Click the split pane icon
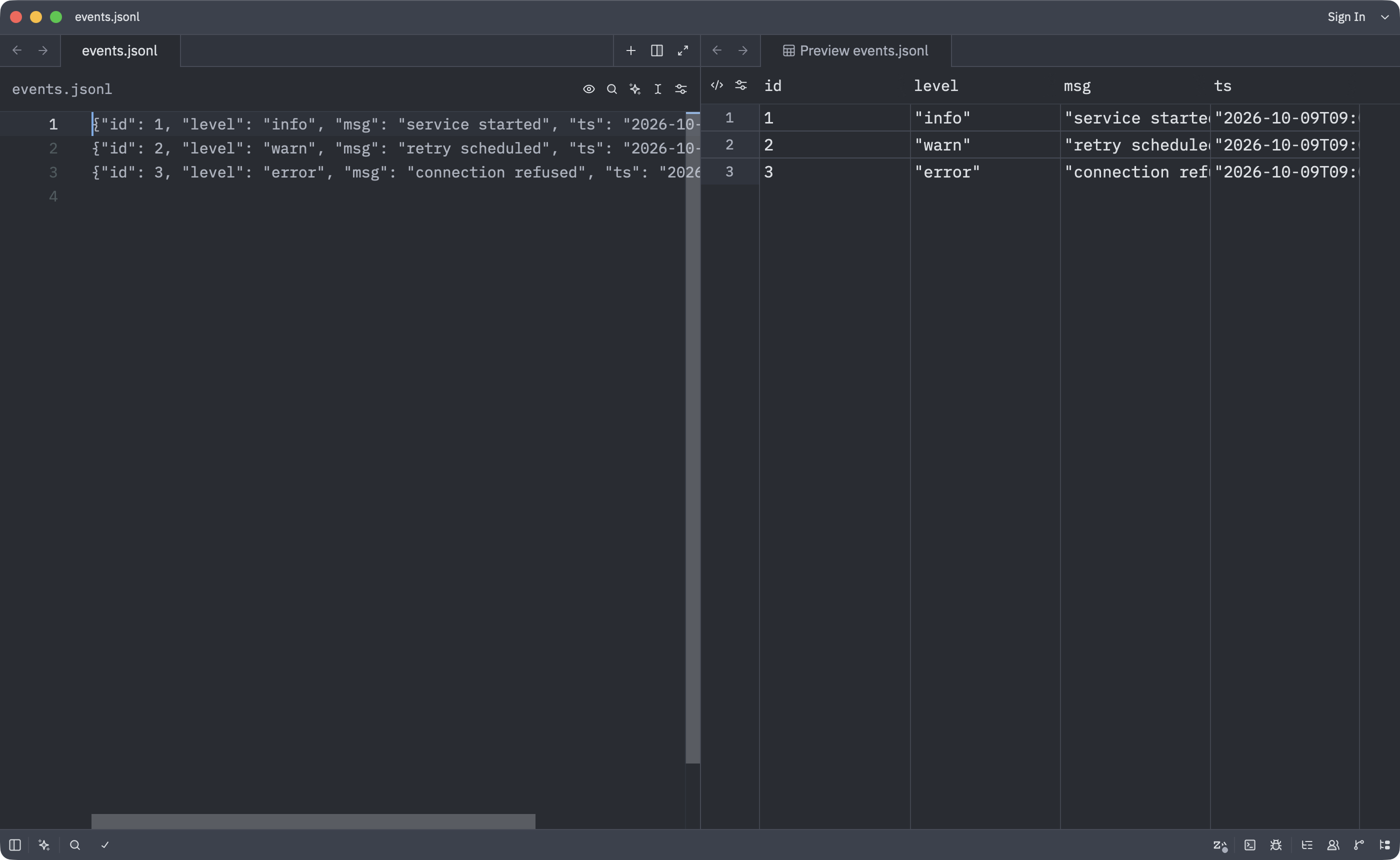 click(x=657, y=50)
